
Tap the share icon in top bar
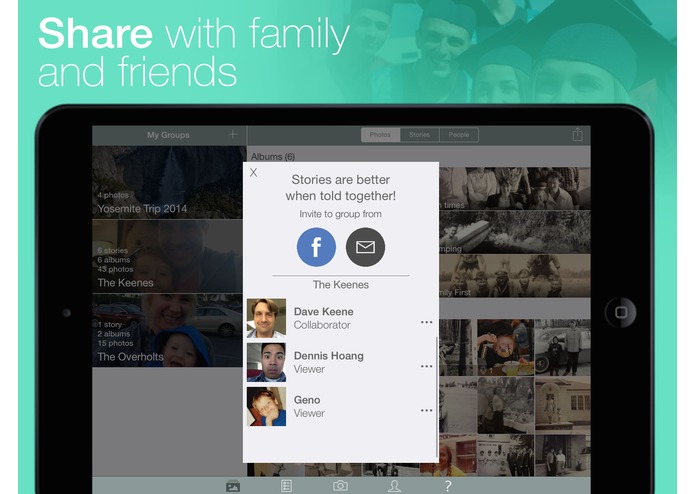pos(577,134)
